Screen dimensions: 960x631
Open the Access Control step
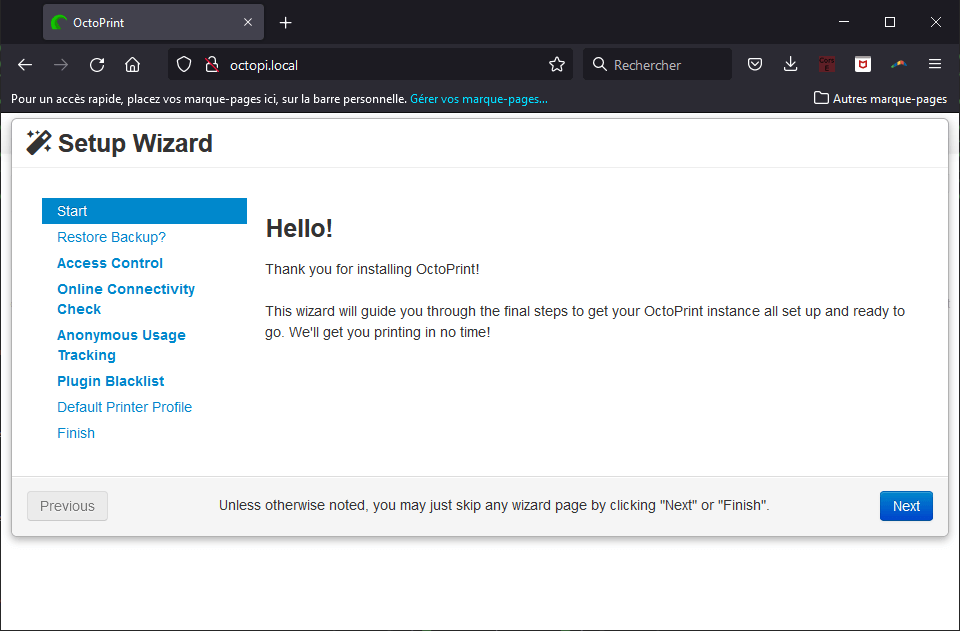(x=110, y=263)
